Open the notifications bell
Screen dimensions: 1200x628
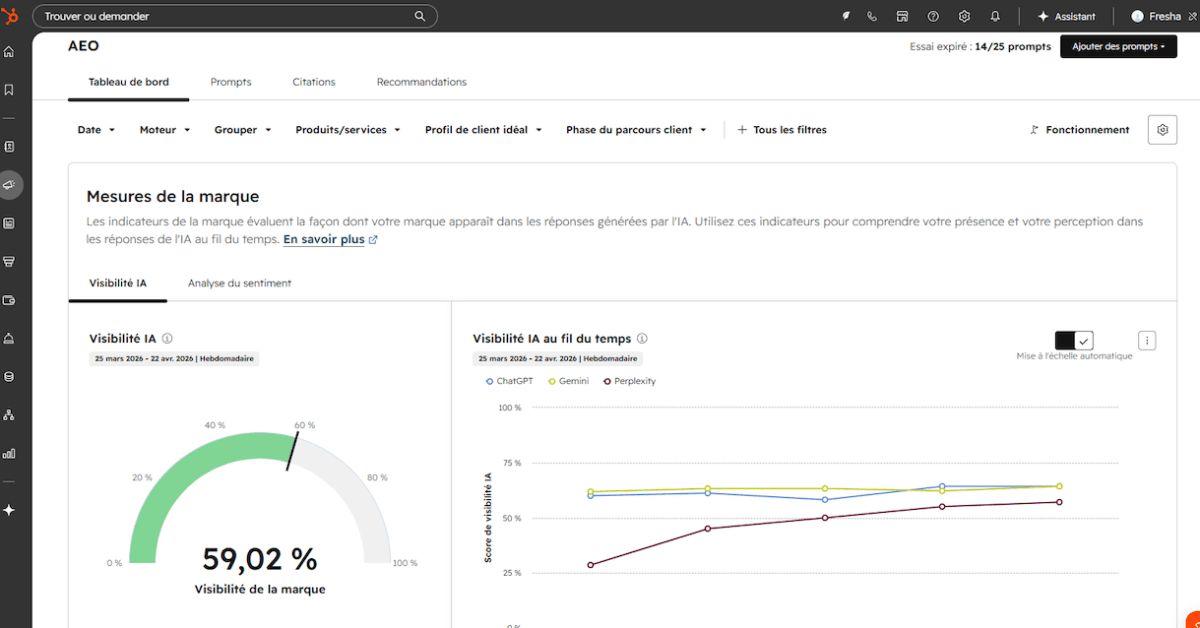[995, 16]
